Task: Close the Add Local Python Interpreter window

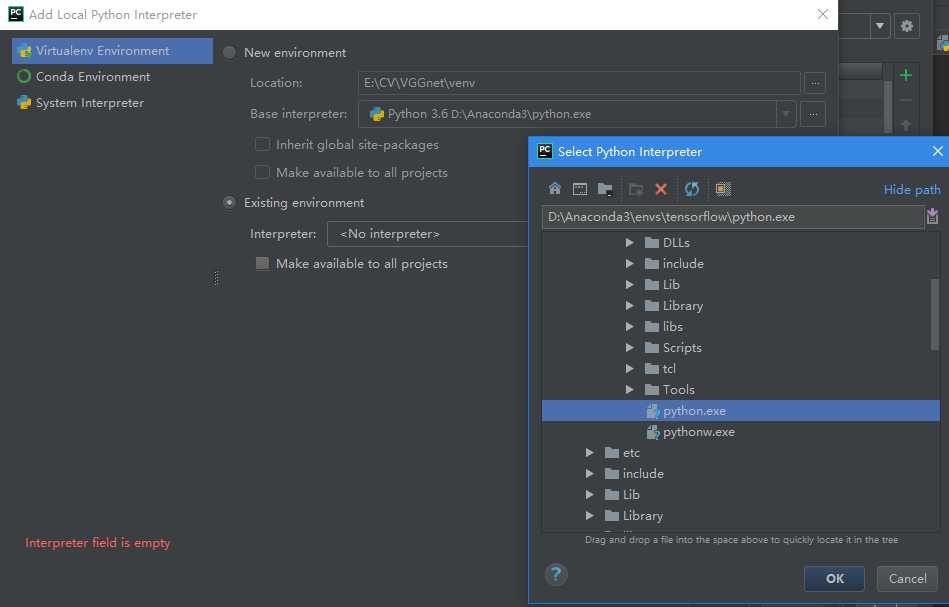Action: point(823,15)
